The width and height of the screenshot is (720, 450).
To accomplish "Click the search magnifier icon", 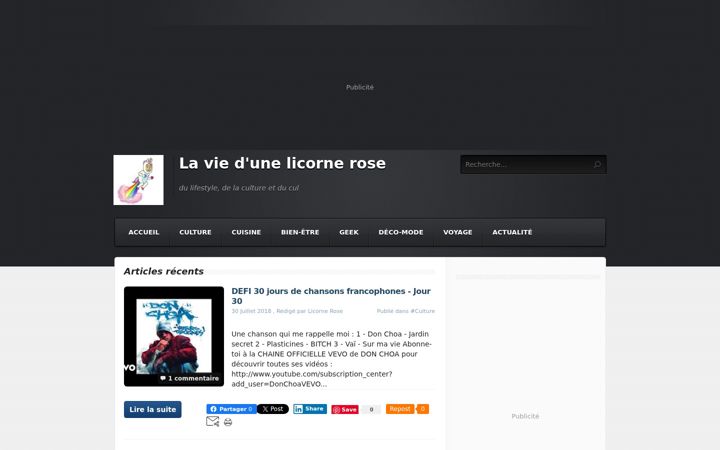I will click(597, 164).
